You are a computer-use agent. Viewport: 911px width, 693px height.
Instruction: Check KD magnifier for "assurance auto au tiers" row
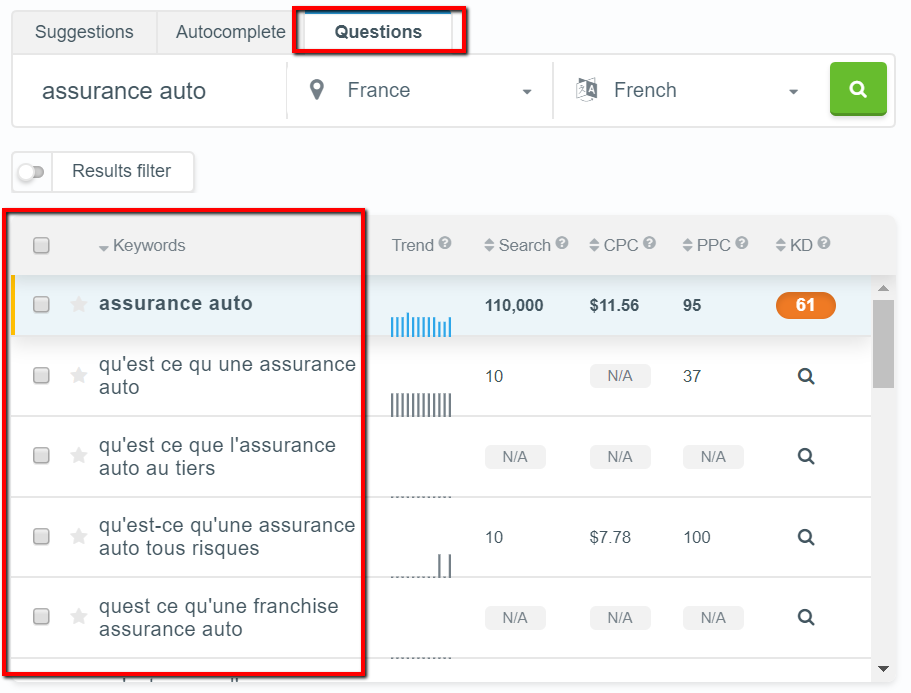coord(806,457)
